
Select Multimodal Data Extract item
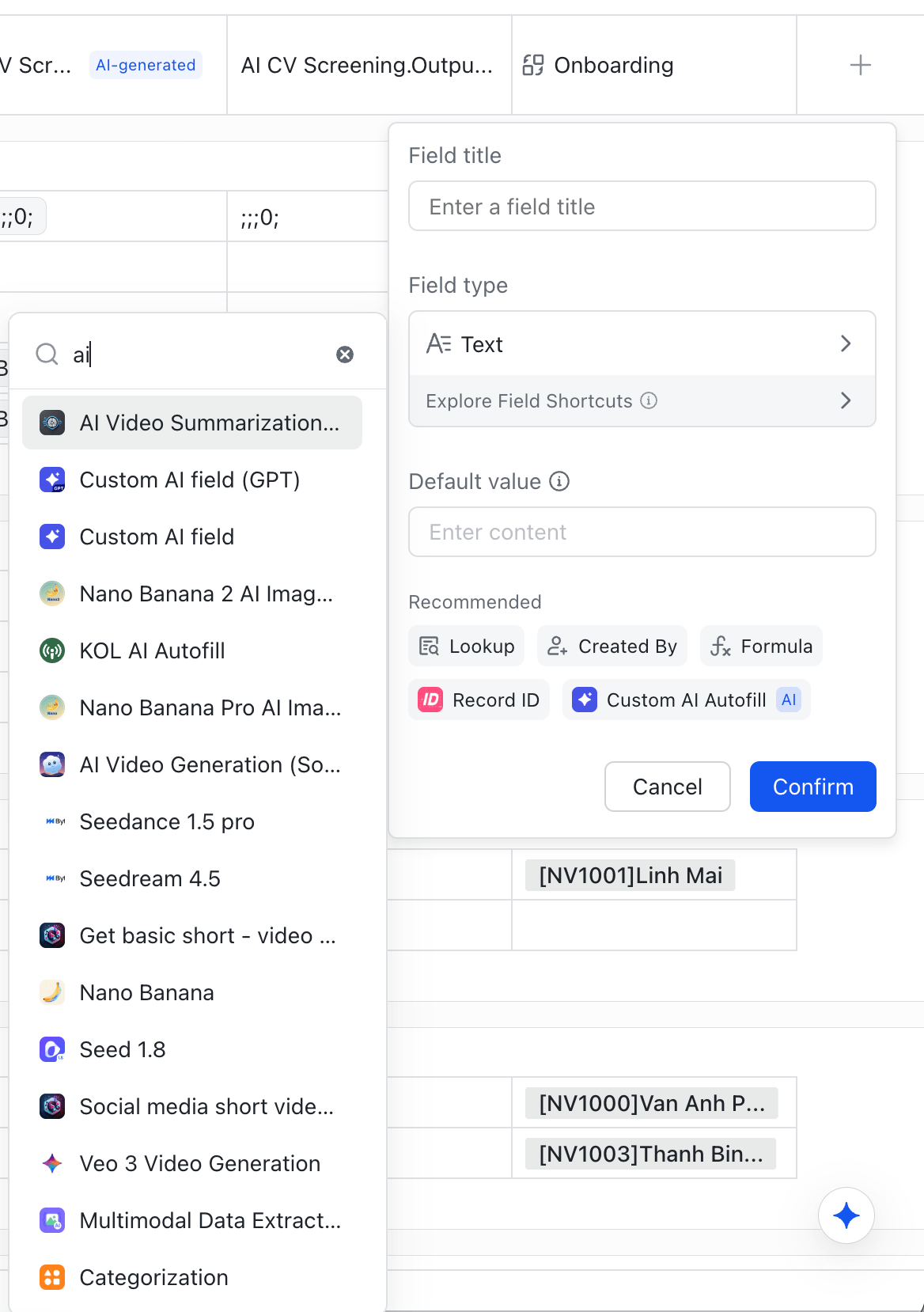(192, 1220)
